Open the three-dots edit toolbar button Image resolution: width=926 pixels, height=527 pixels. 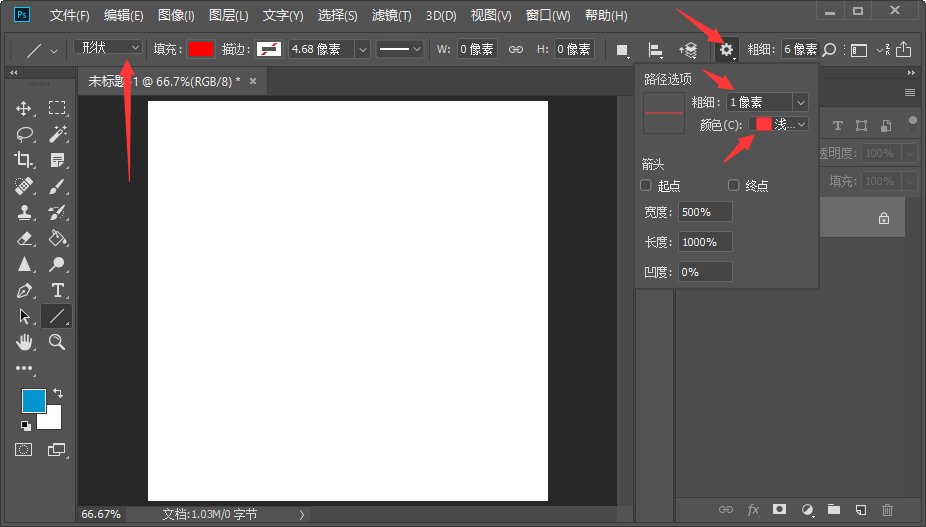tap(24, 368)
